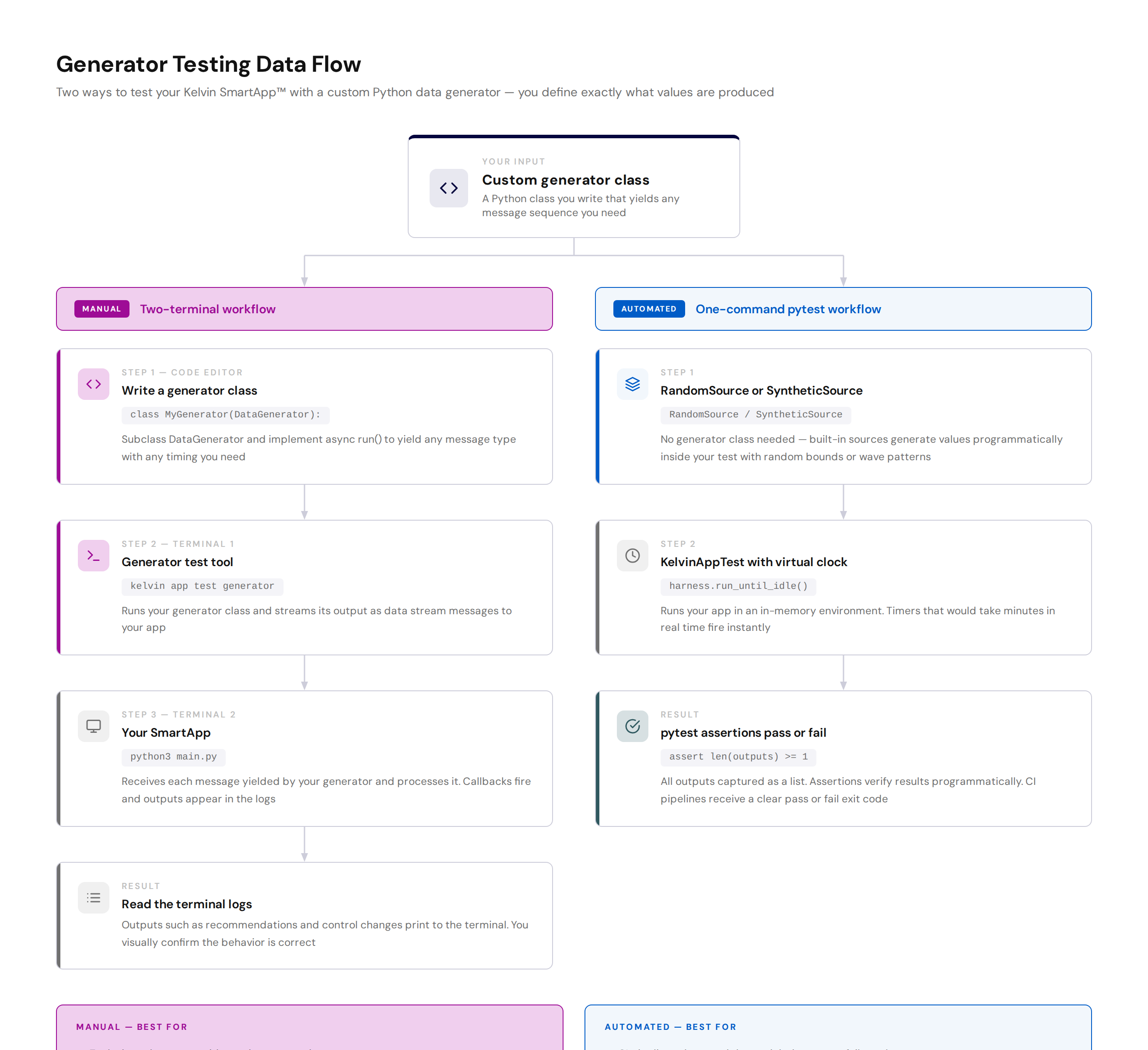Click the pytest assertions pass or fail heading
The image size is (1148, 1050).
(x=743, y=733)
